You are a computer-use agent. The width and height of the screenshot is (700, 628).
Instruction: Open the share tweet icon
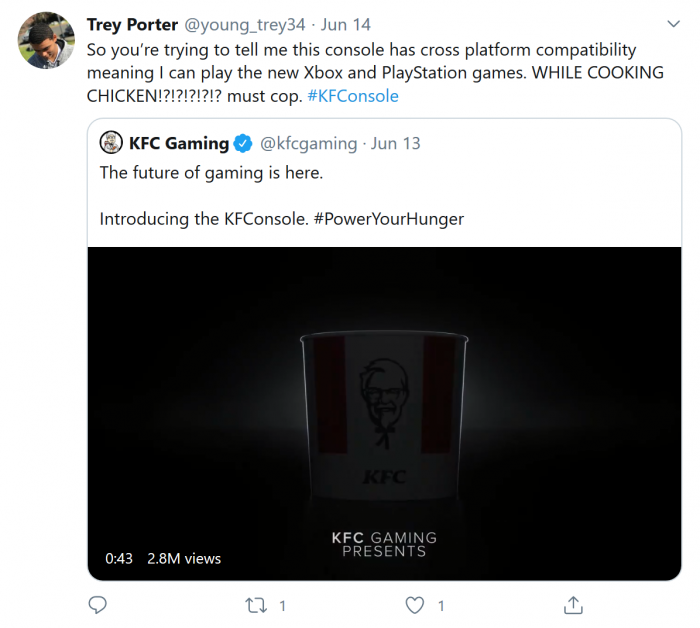click(x=573, y=605)
